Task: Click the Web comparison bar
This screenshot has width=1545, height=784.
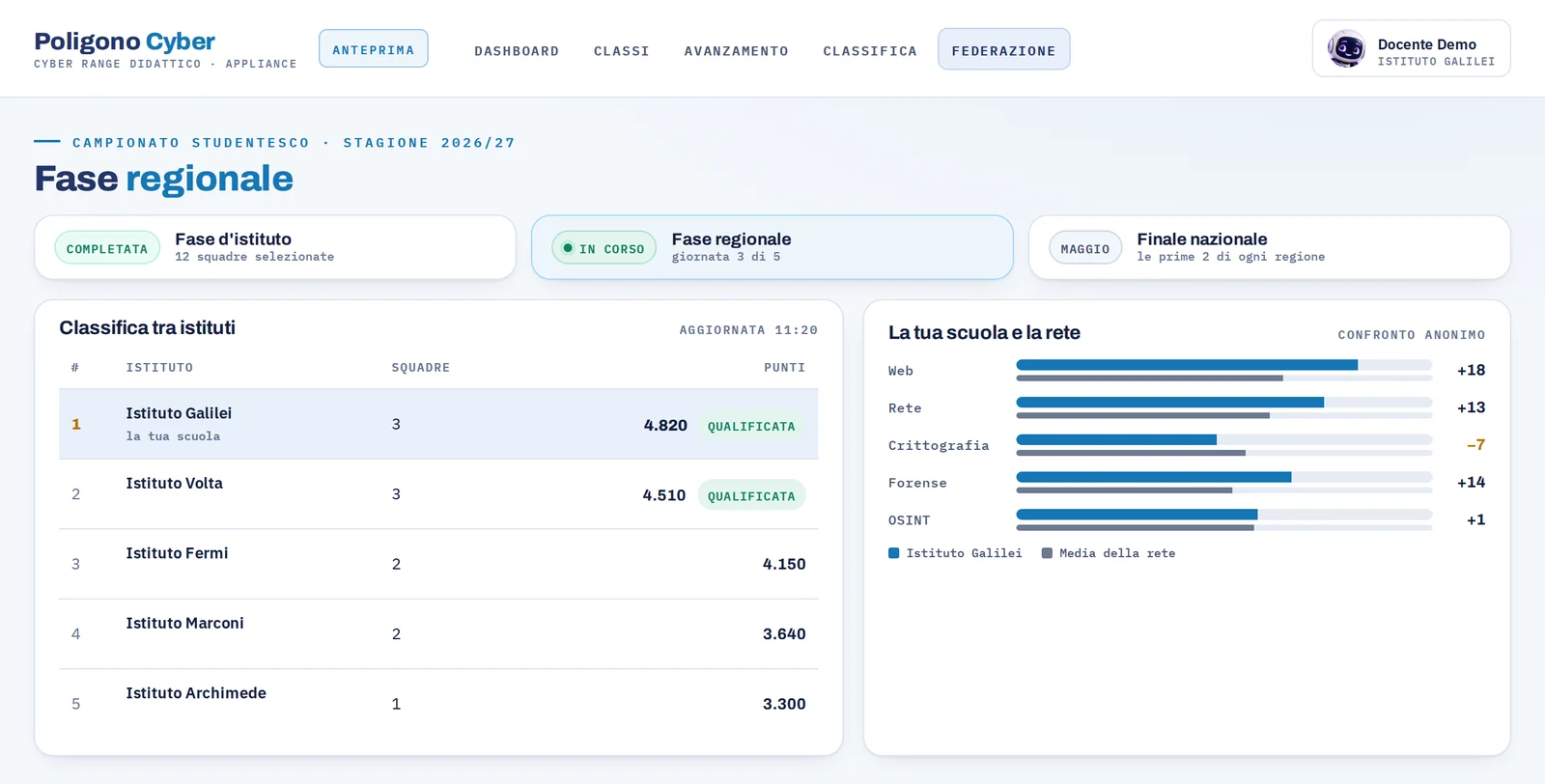Action: coord(1224,371)
